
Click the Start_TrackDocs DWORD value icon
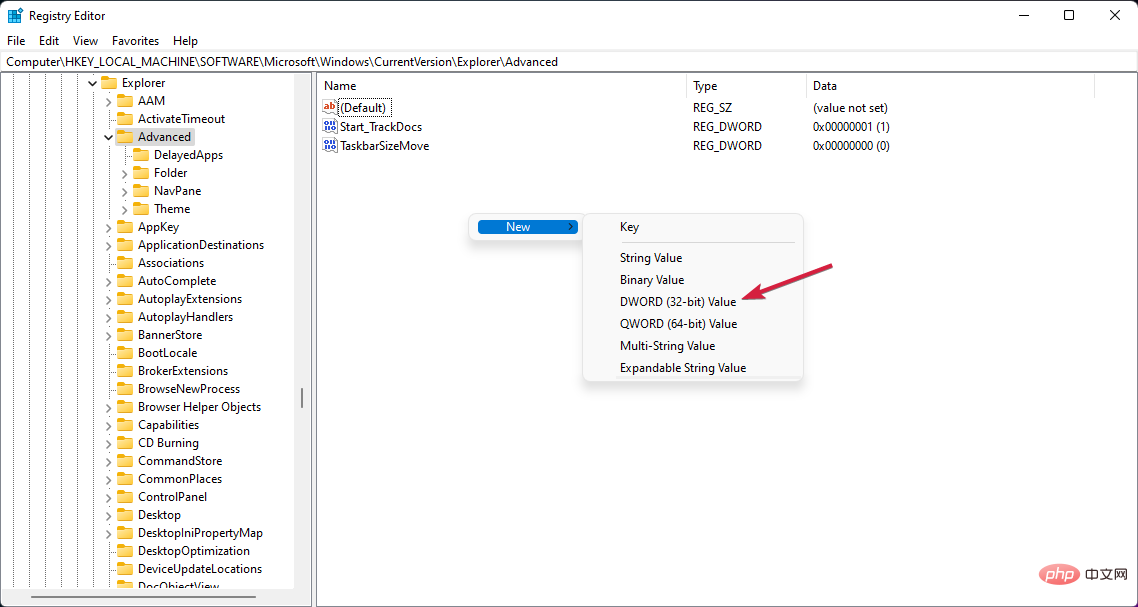tap(330, 127)
